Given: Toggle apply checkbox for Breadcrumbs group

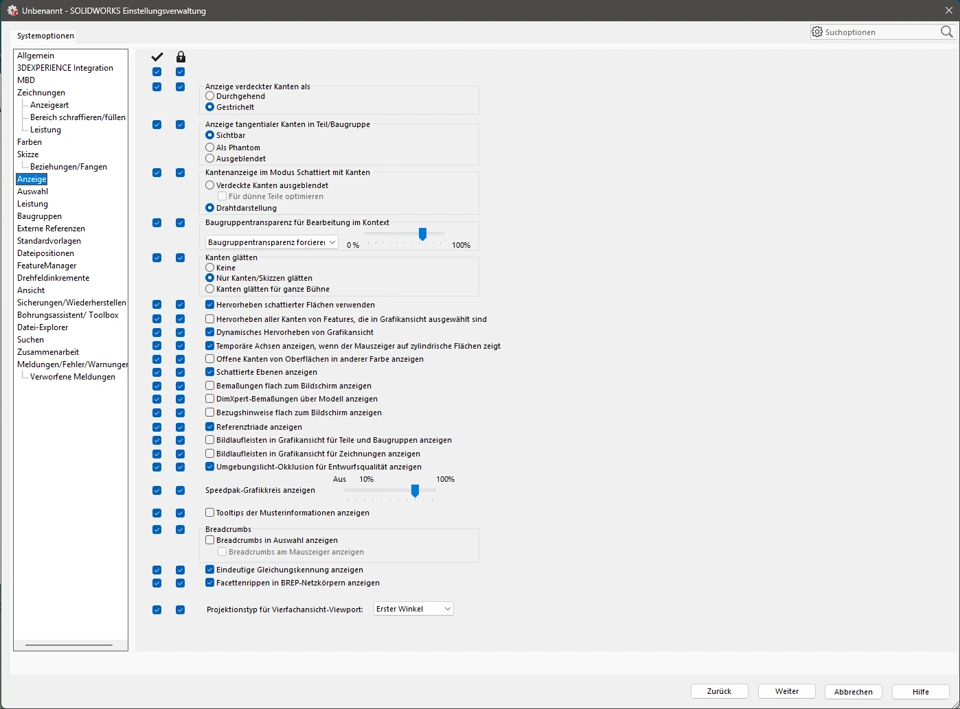Looking at the screenshot, I should pos(157,530).
